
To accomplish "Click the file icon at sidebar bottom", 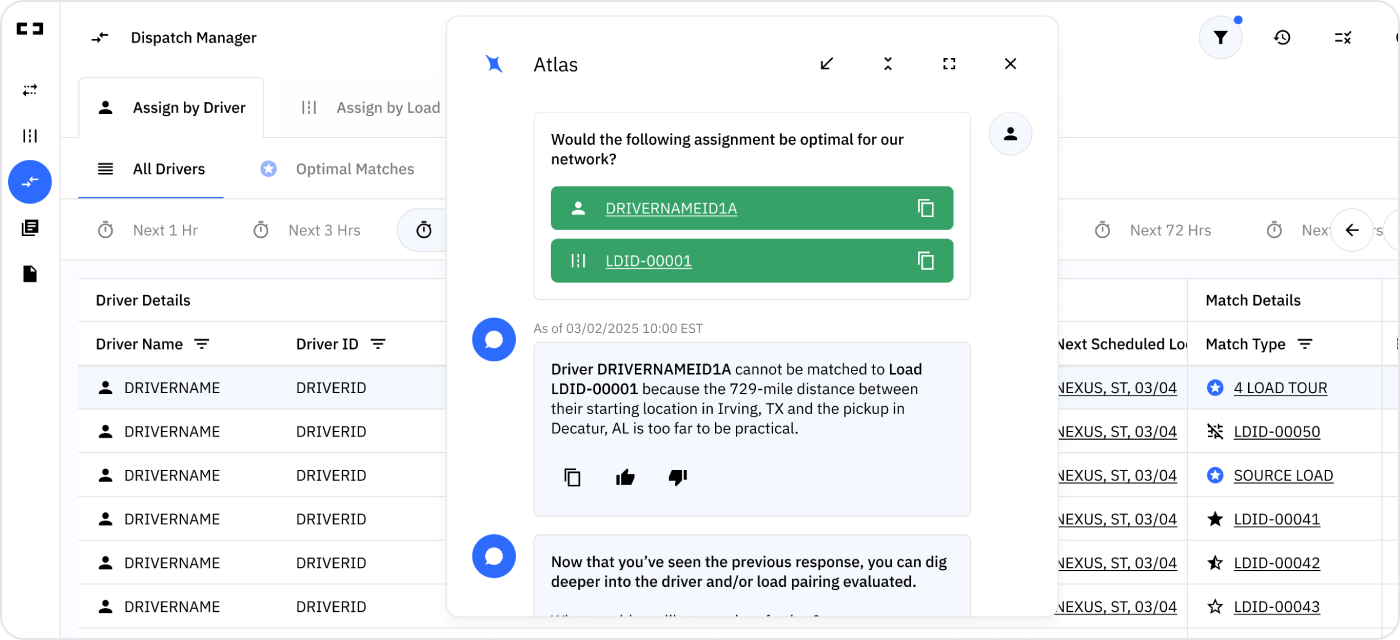I will [30, 273].
